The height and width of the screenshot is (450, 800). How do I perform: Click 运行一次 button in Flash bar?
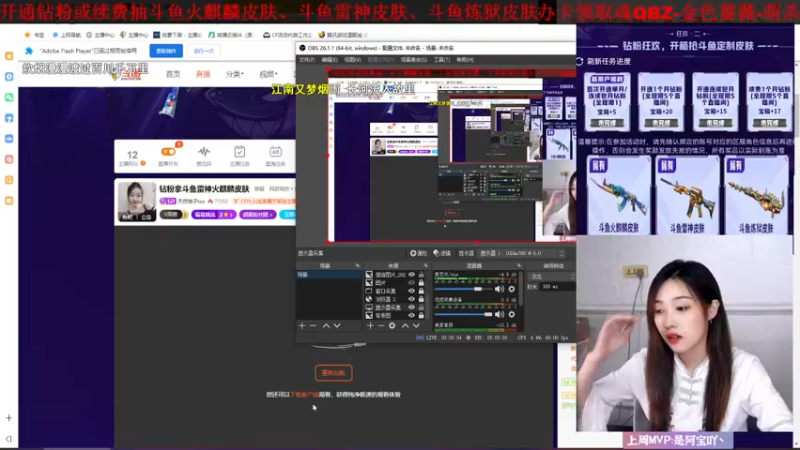[x=204, y=51]
